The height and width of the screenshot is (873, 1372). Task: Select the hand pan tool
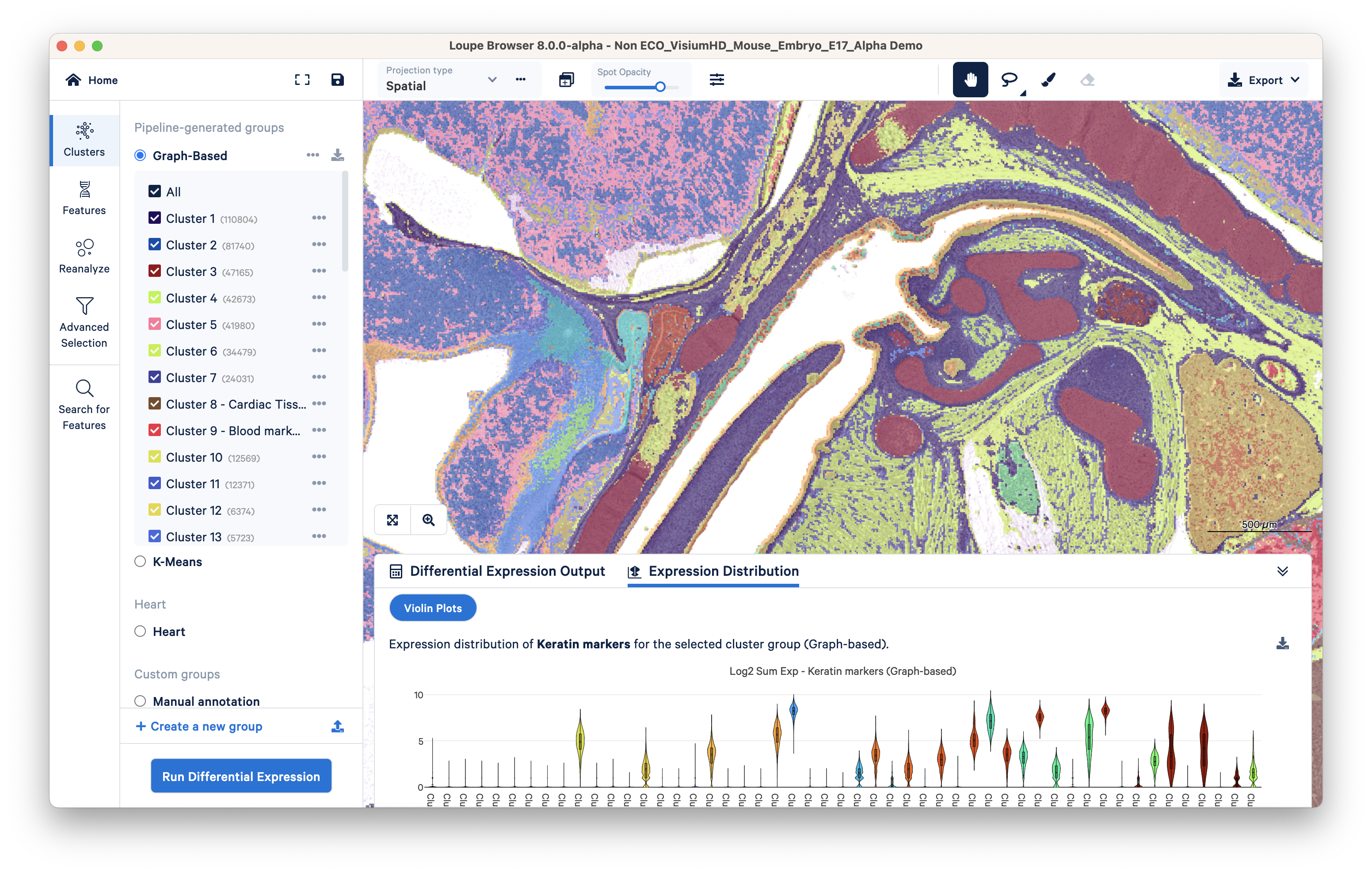point(970,79)
